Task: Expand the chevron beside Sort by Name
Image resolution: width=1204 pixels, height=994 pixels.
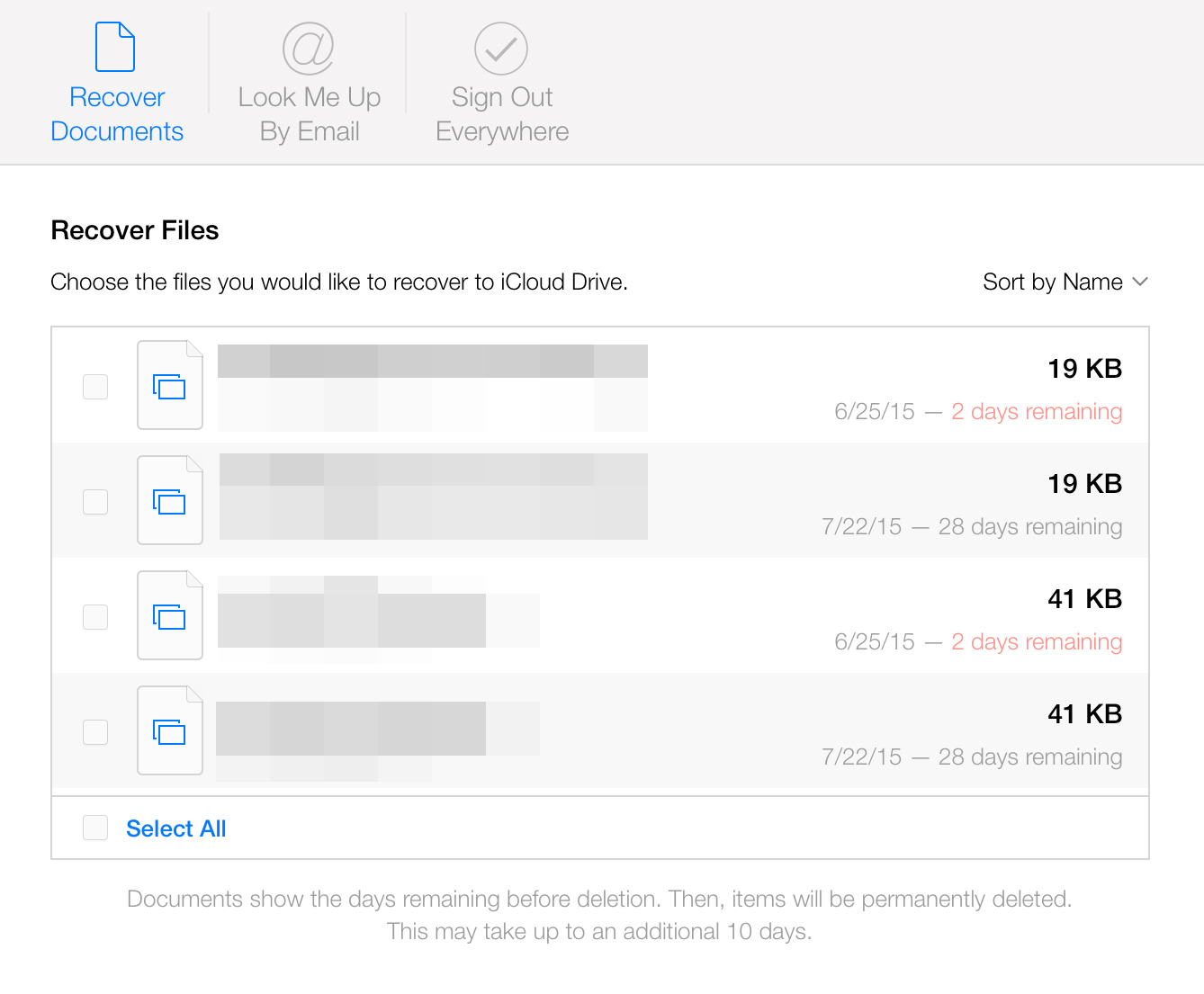Action: pyautogui.click(x=1140, y=282)
